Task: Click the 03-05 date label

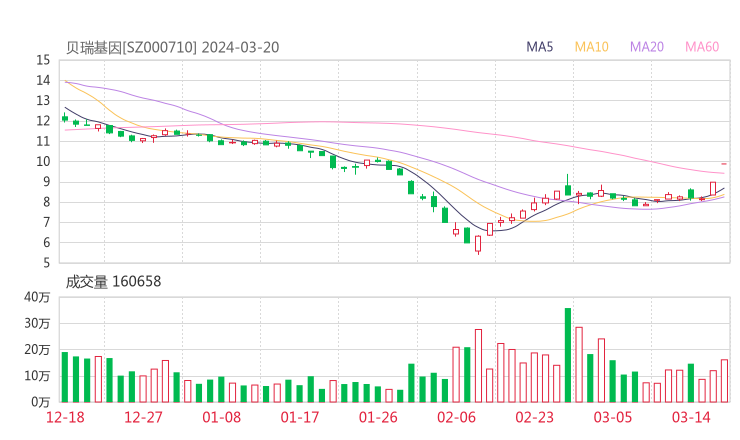Action: tap(613, 417)
